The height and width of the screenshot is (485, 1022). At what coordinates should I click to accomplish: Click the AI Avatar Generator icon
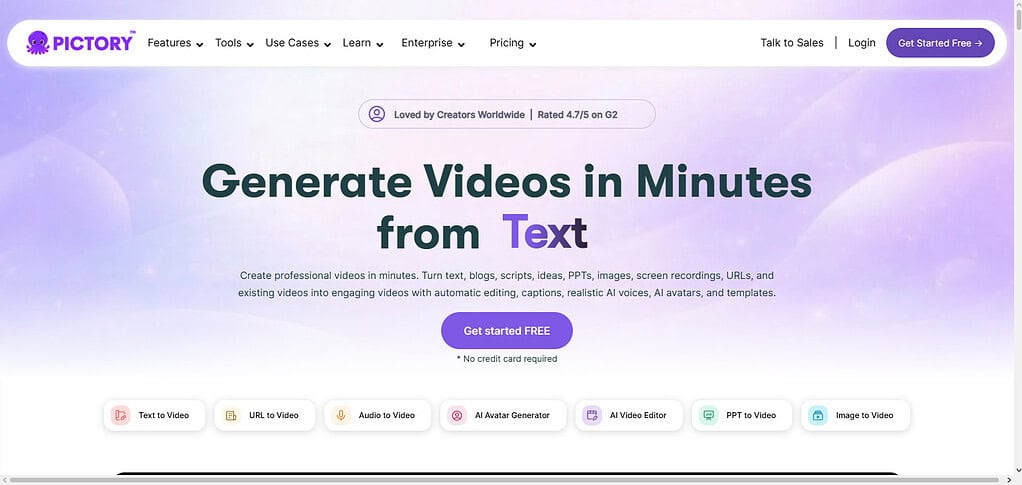[x=457, y=415]
